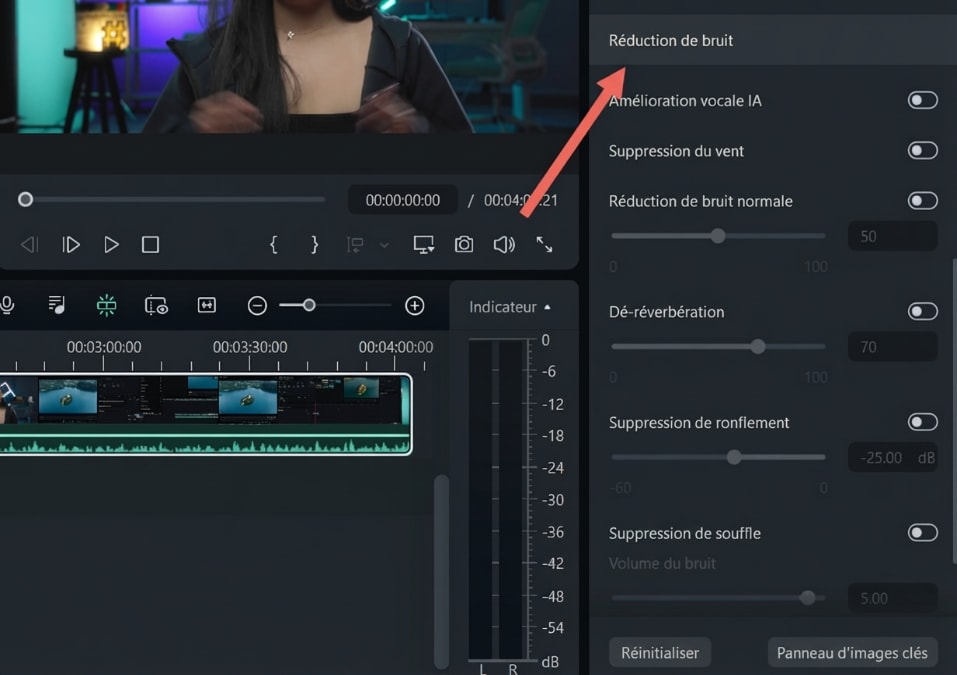This screenshot has width=957, height=675.
Task: Enable Amélioration vocale IA
Action: coord(921,100)
